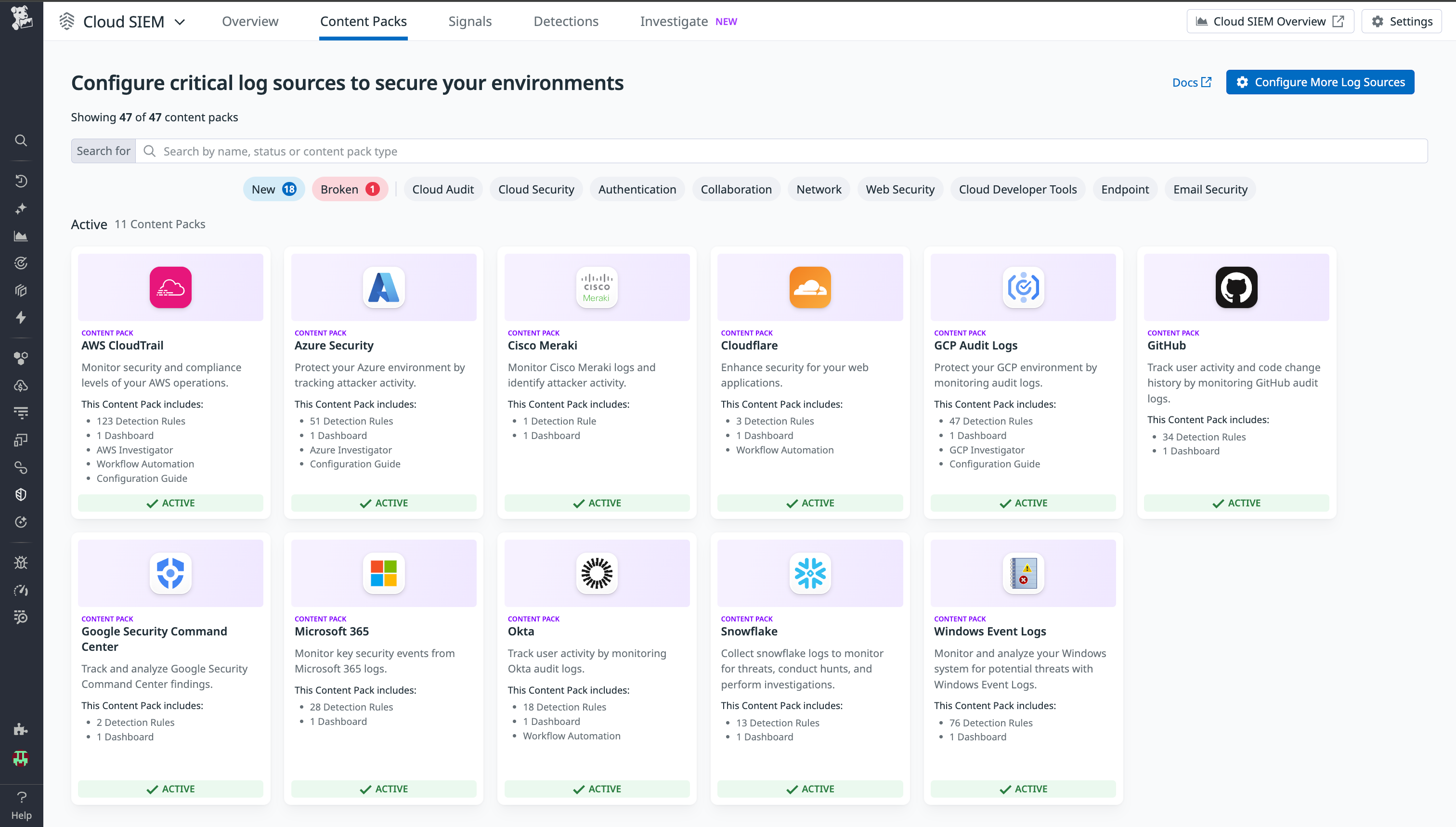Expand the Cloud SIEM product dropdown
1456x827 pixels.
pyautogui.click(x=180, y=22)
